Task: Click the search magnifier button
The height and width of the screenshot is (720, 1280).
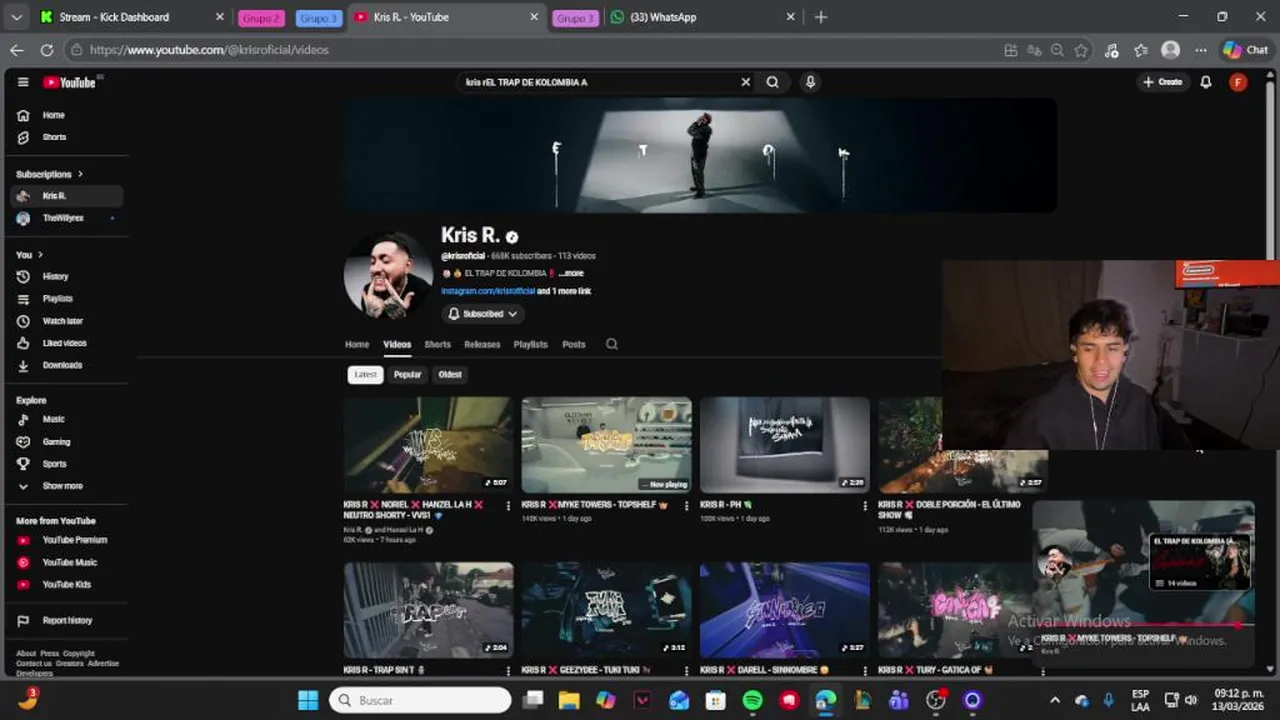Action: click(x=772, y=82)
